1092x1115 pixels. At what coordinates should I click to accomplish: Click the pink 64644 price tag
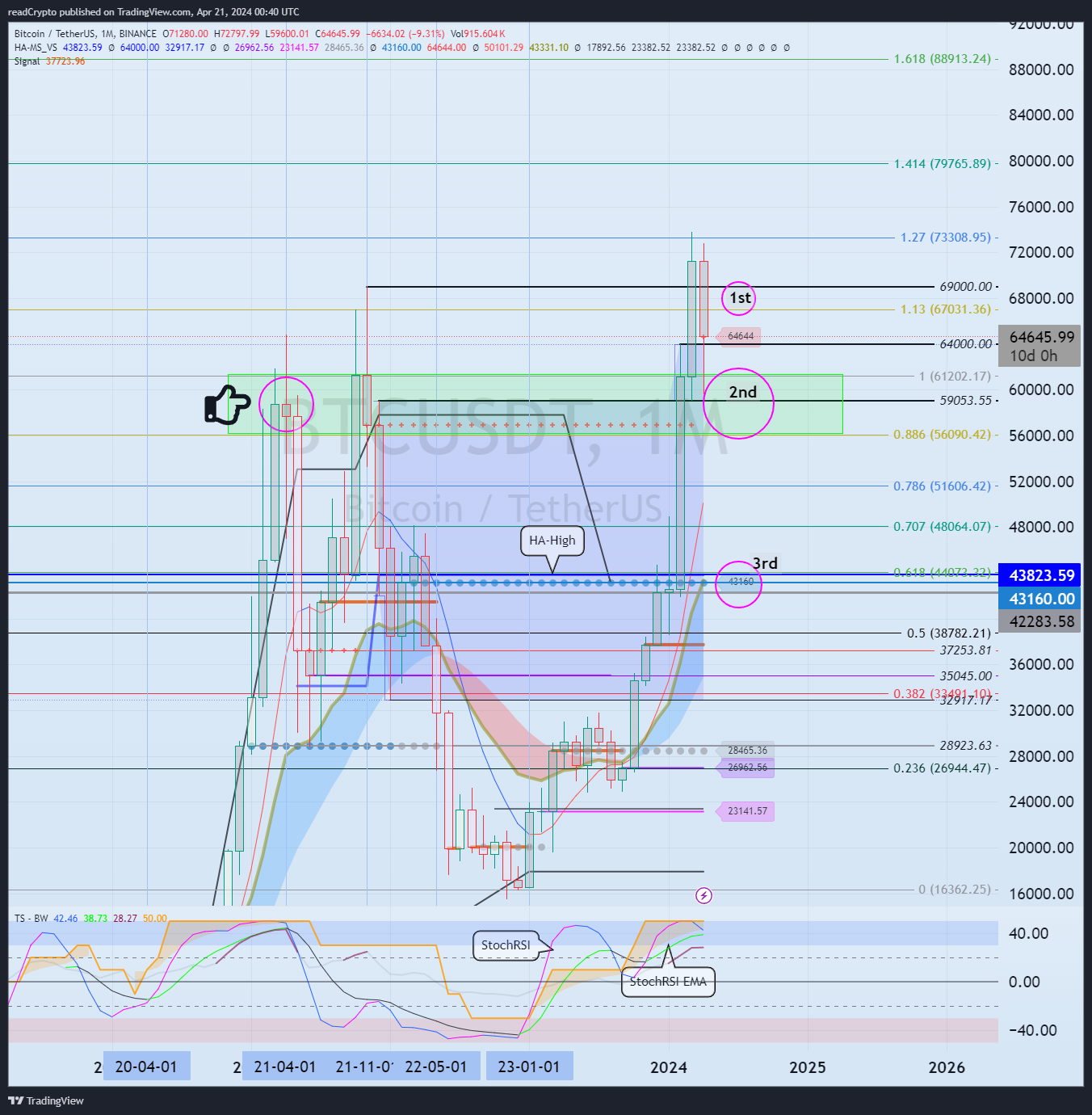click(x=739, y=336)
